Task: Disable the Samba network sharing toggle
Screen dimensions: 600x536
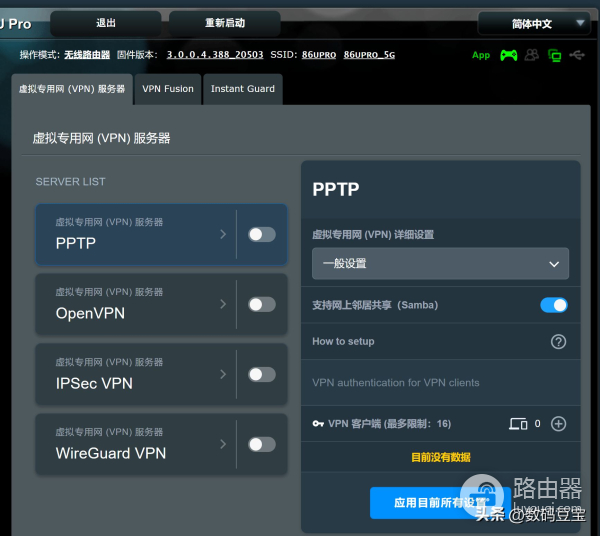Action: 554,305
